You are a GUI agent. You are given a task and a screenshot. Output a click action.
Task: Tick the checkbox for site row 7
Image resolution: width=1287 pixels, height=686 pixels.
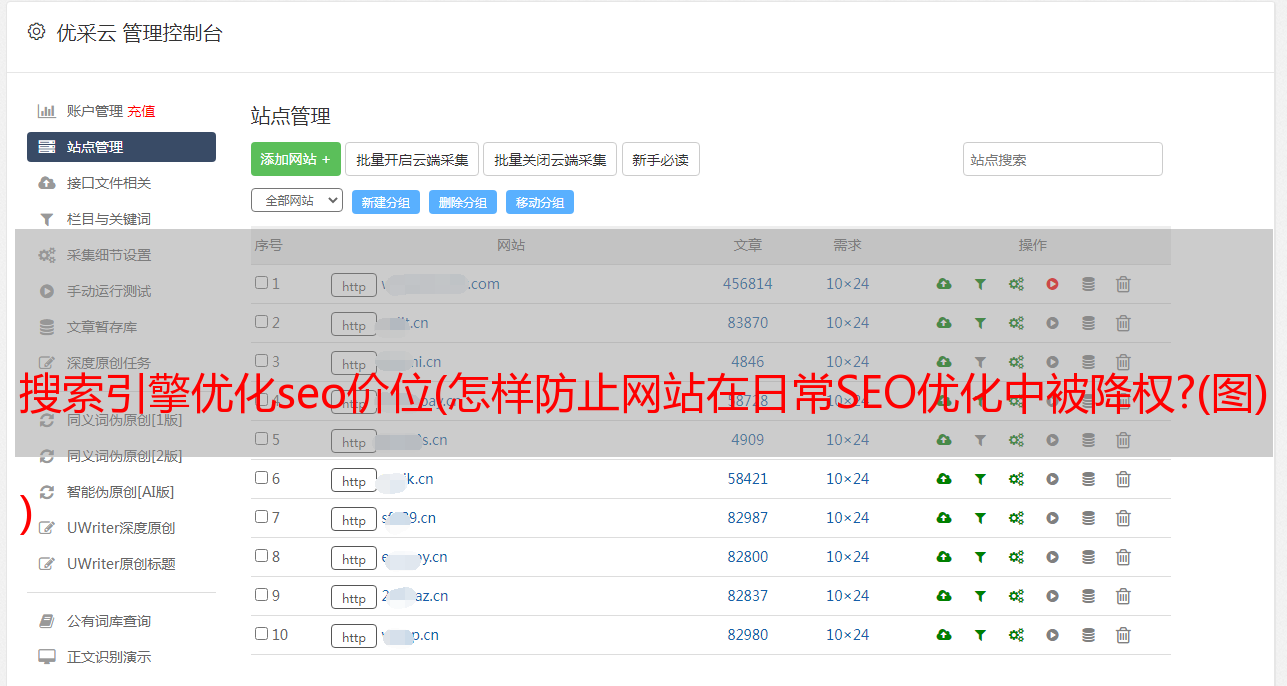click(x=261, y=517)
